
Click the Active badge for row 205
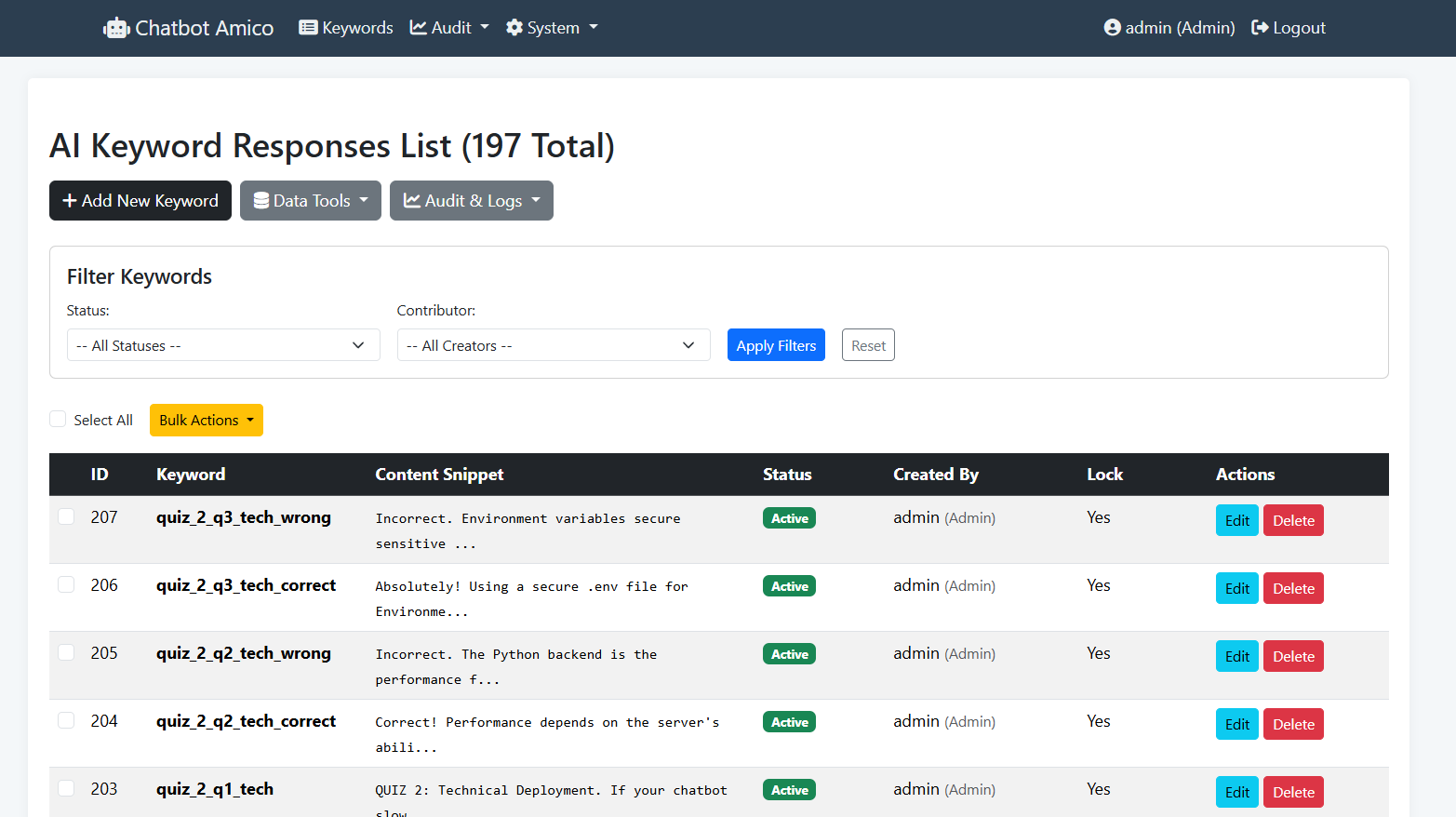(x=789, y=654)
